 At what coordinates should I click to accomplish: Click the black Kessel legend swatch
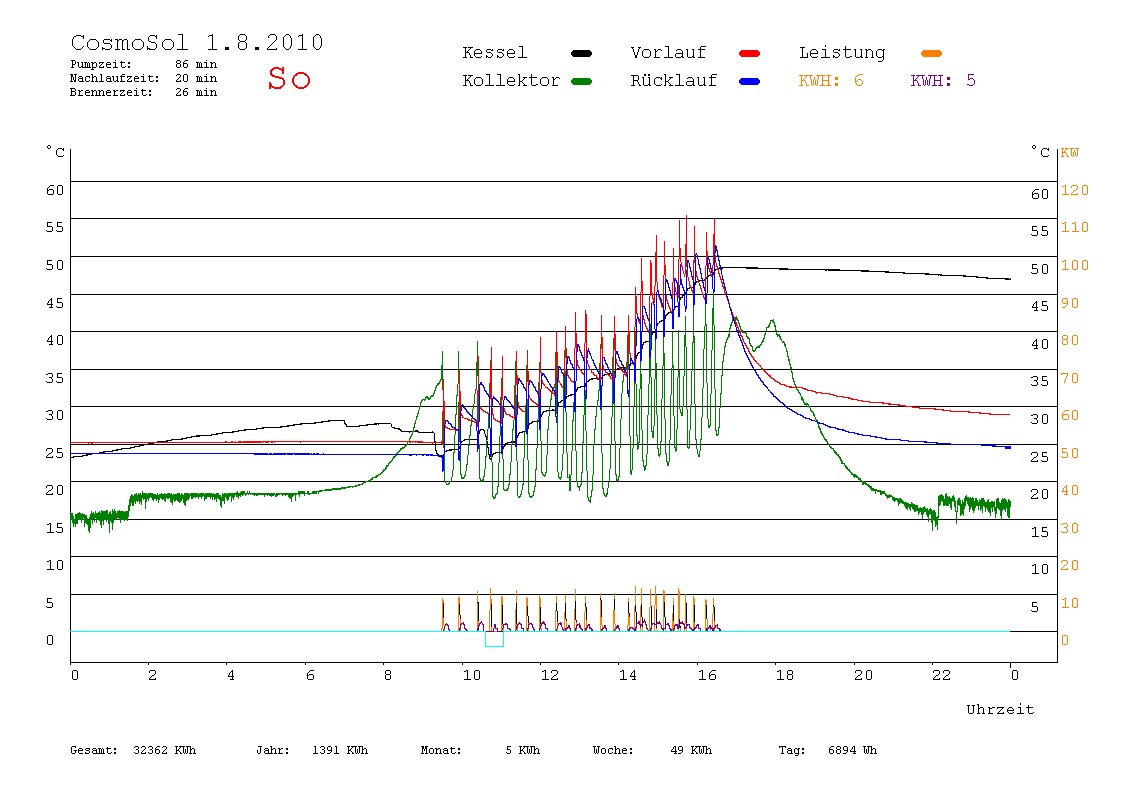pyautogui.click(x=581, y=53)
